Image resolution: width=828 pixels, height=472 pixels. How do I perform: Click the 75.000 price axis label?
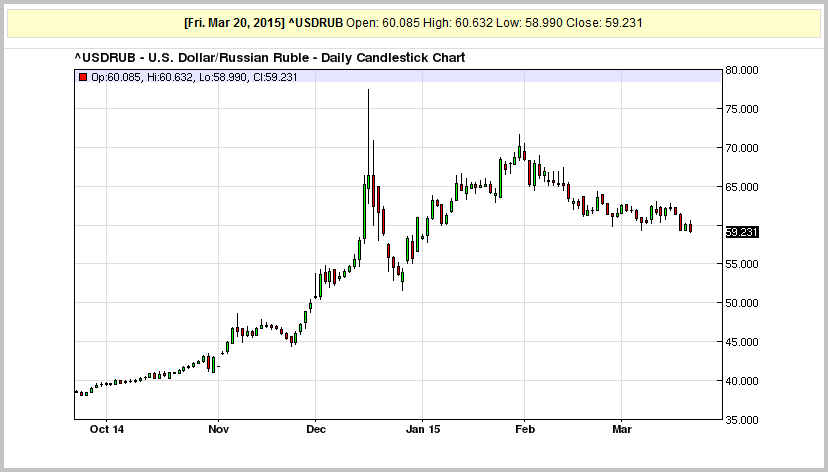point(741,109)
